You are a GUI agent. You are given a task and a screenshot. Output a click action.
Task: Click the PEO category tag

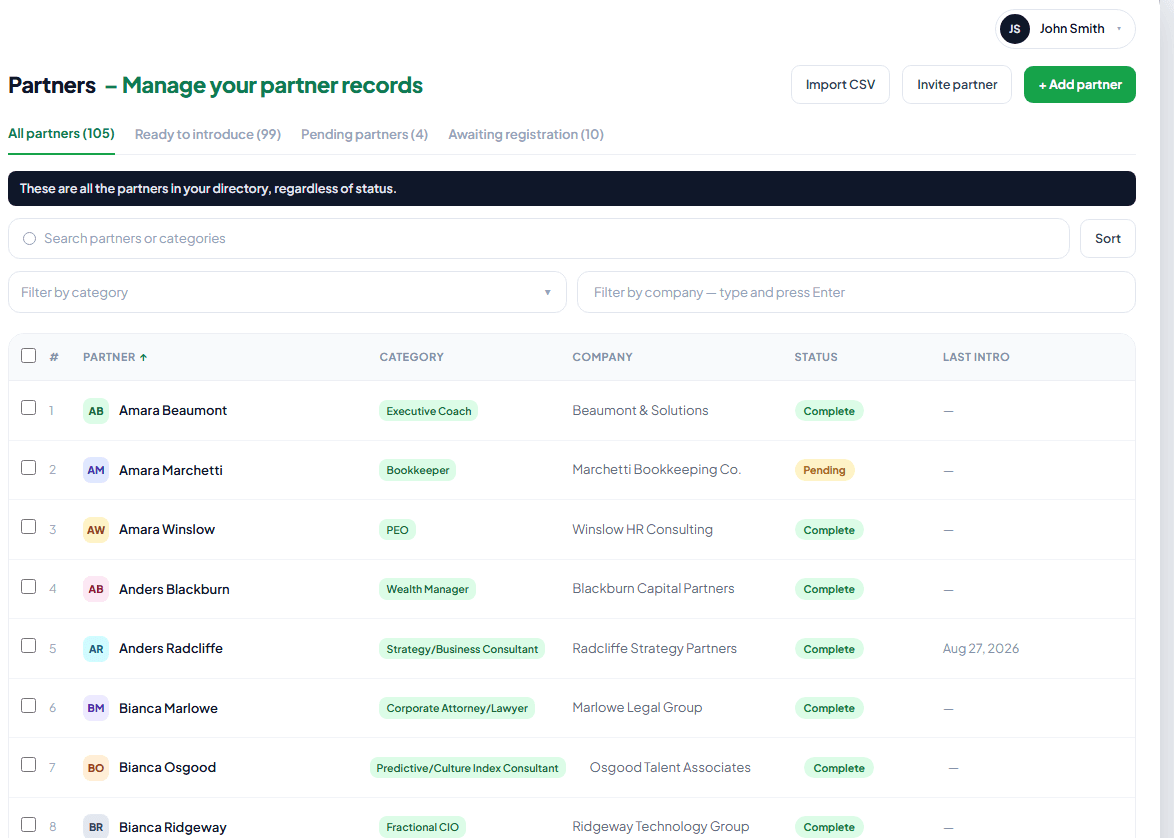point(398,530)
